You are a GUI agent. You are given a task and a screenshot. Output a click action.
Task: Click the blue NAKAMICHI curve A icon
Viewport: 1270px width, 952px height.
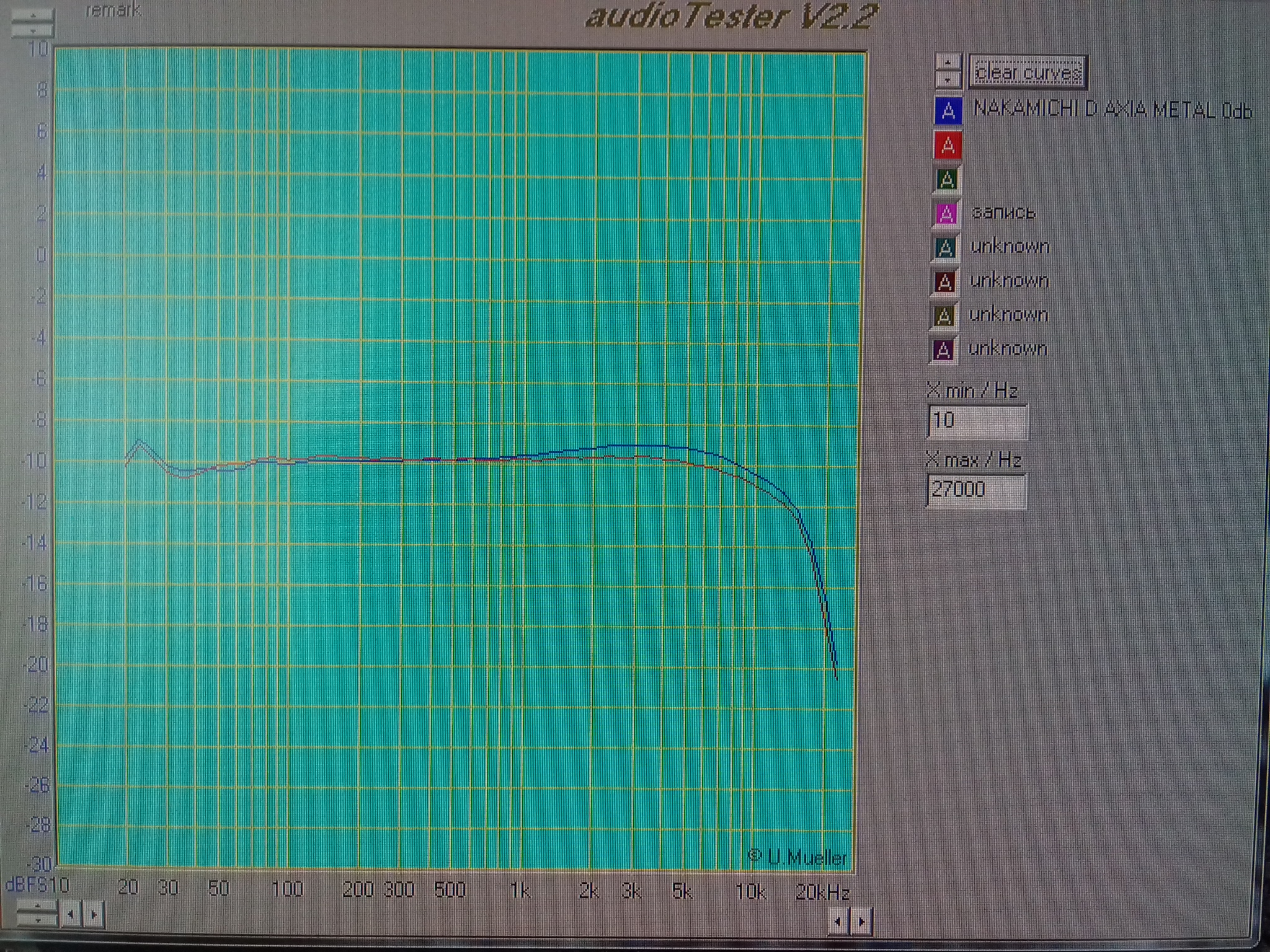tap(948, 111)
